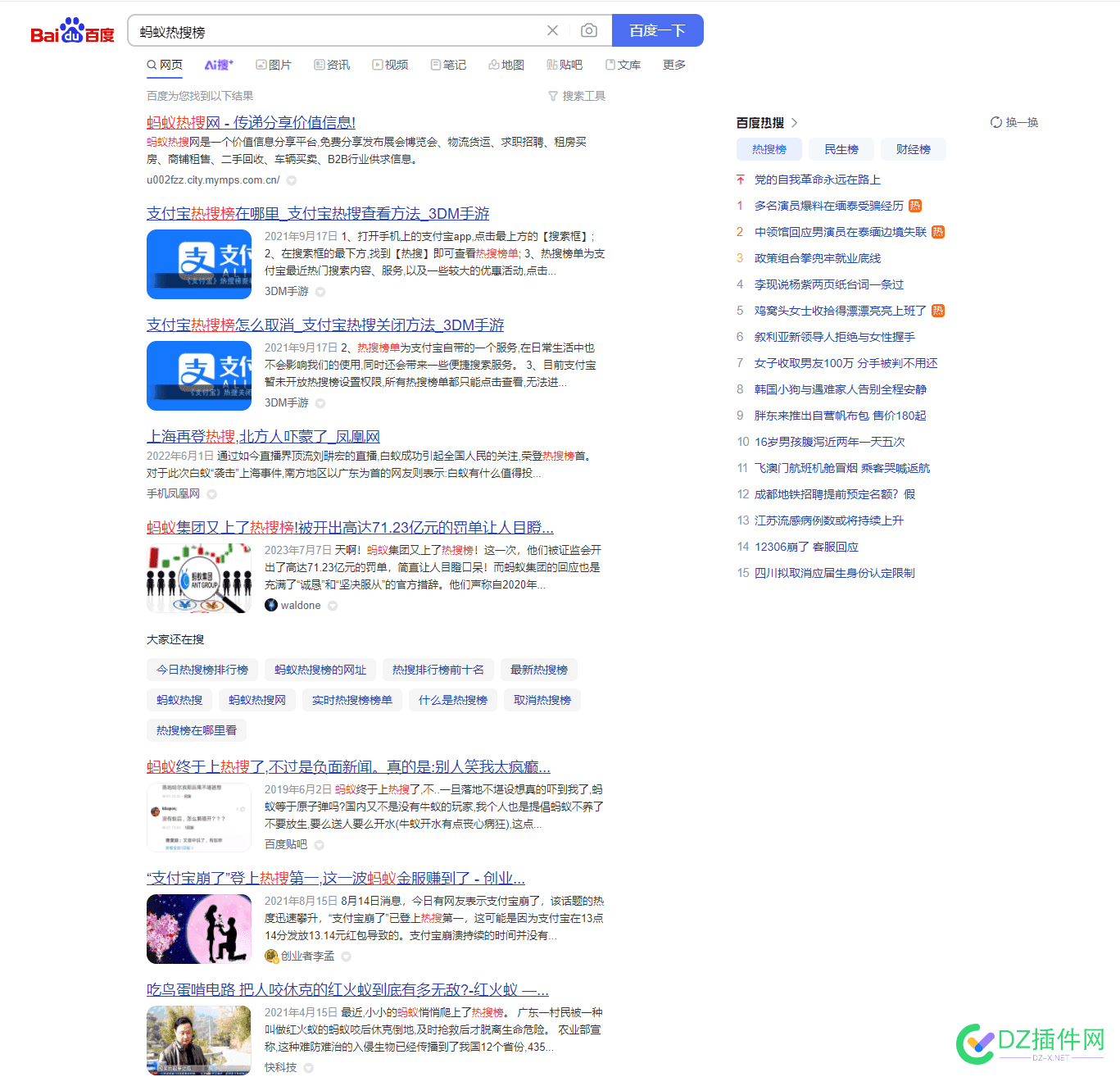The height and width of the screenshot is (1077, 1120).
Task: Open hot topic 政策组合拳兜牢就业底线
Action: coord(818,258)
